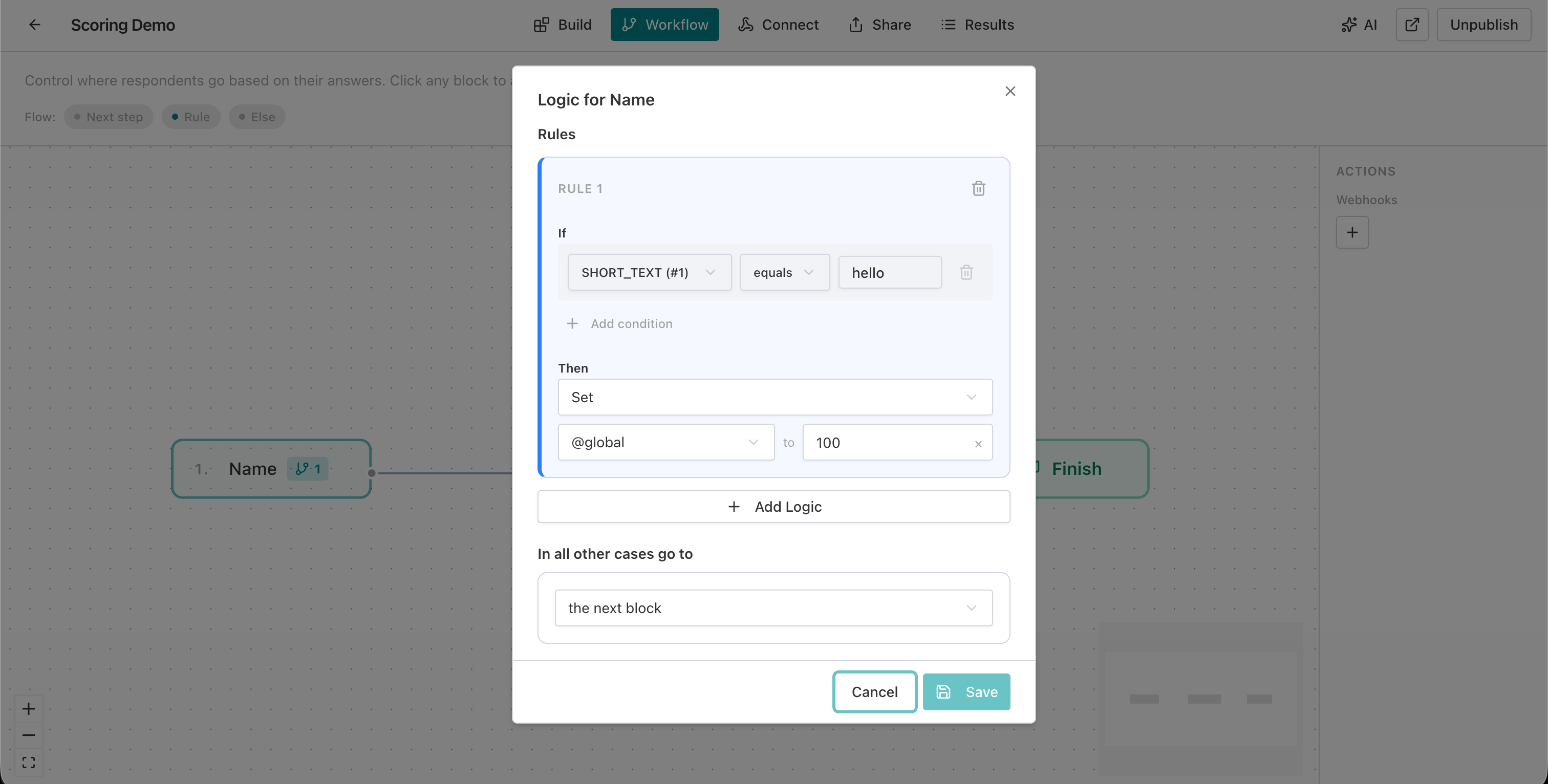The width and height of the screenshot is (1548, 784).
Task: Clear the 100 value with the X icon
Action: pyautogui.click(x=978, y=443)
